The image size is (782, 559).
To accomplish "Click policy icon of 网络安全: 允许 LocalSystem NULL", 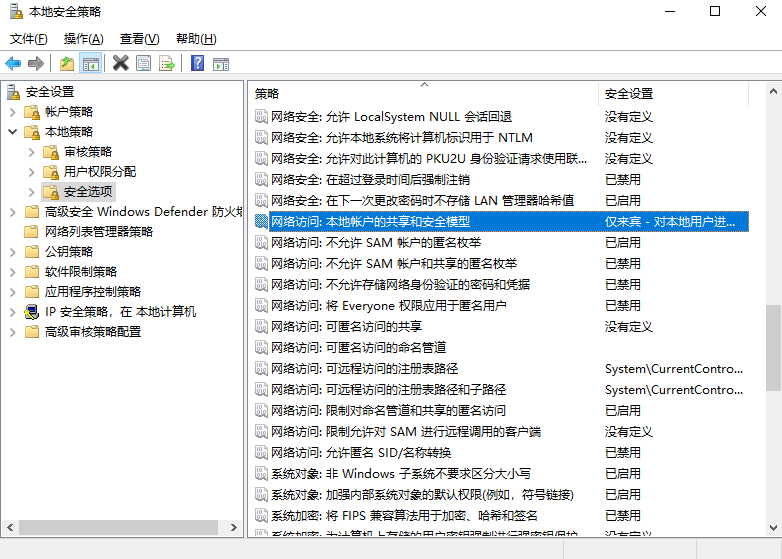I will point(261,117).
